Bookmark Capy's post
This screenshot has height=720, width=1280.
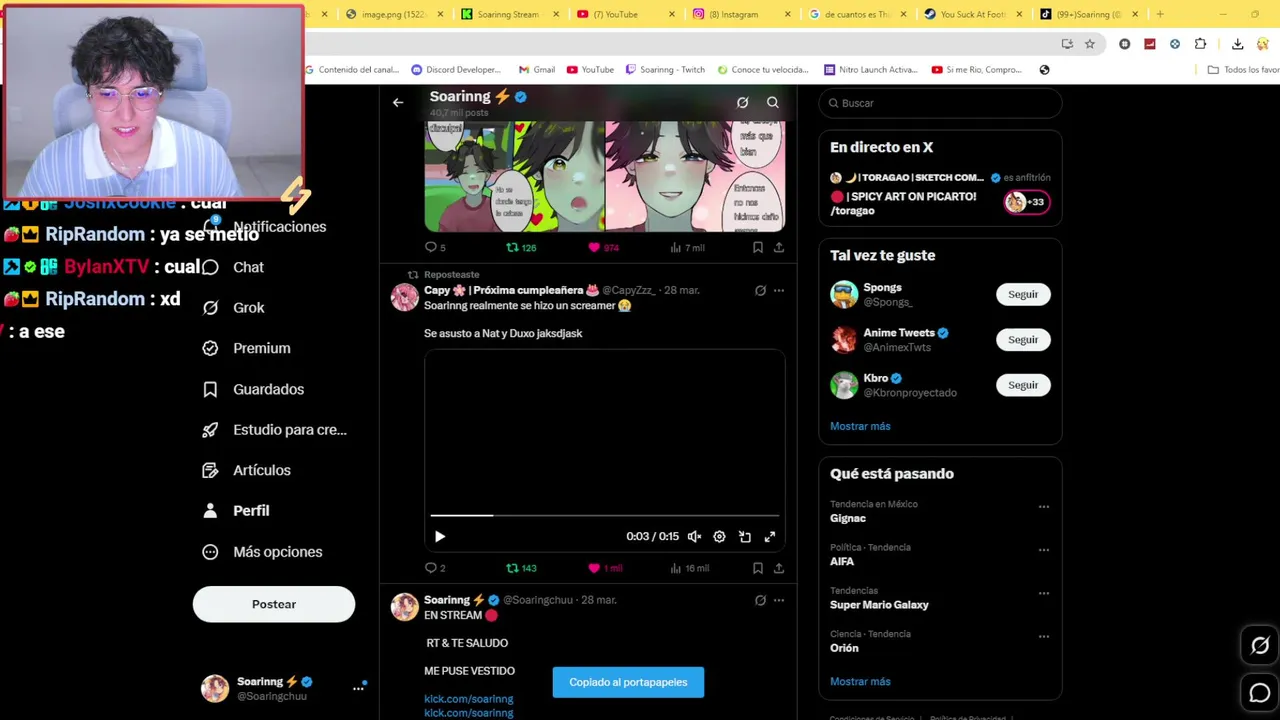point(758,568)
